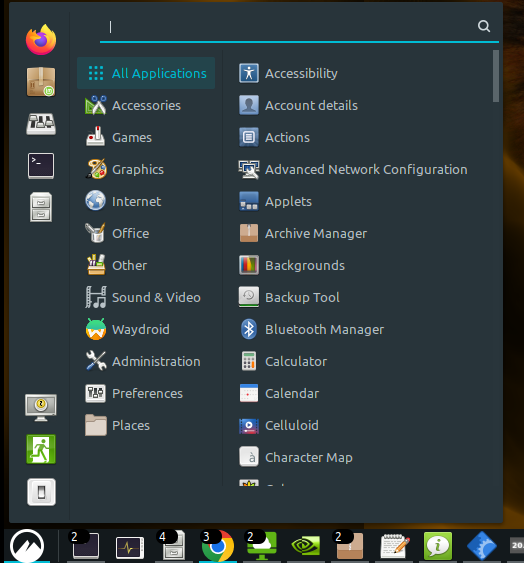
Task: Launch Firefox from the favorites sidebar
Action: coord(41,40)
